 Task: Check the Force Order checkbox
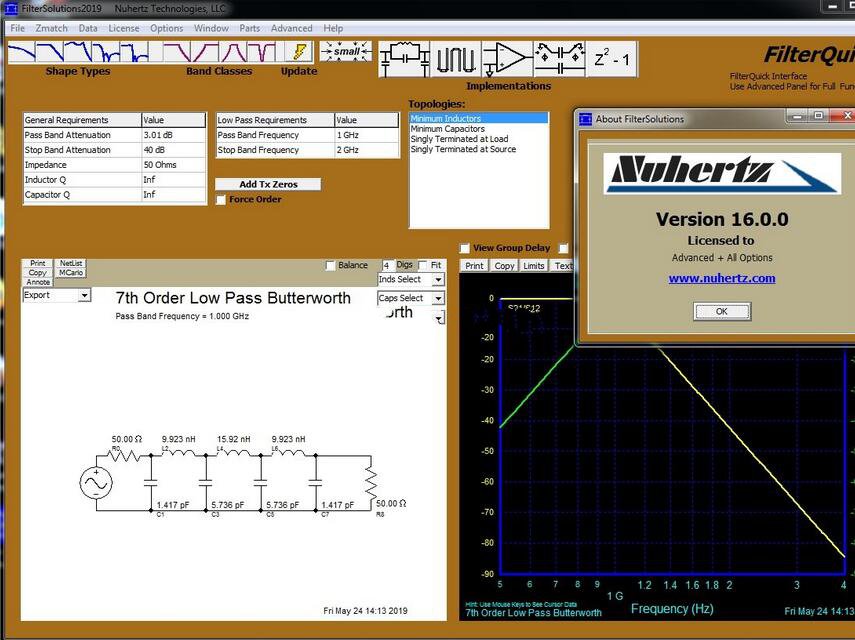[x=221, y=198]
